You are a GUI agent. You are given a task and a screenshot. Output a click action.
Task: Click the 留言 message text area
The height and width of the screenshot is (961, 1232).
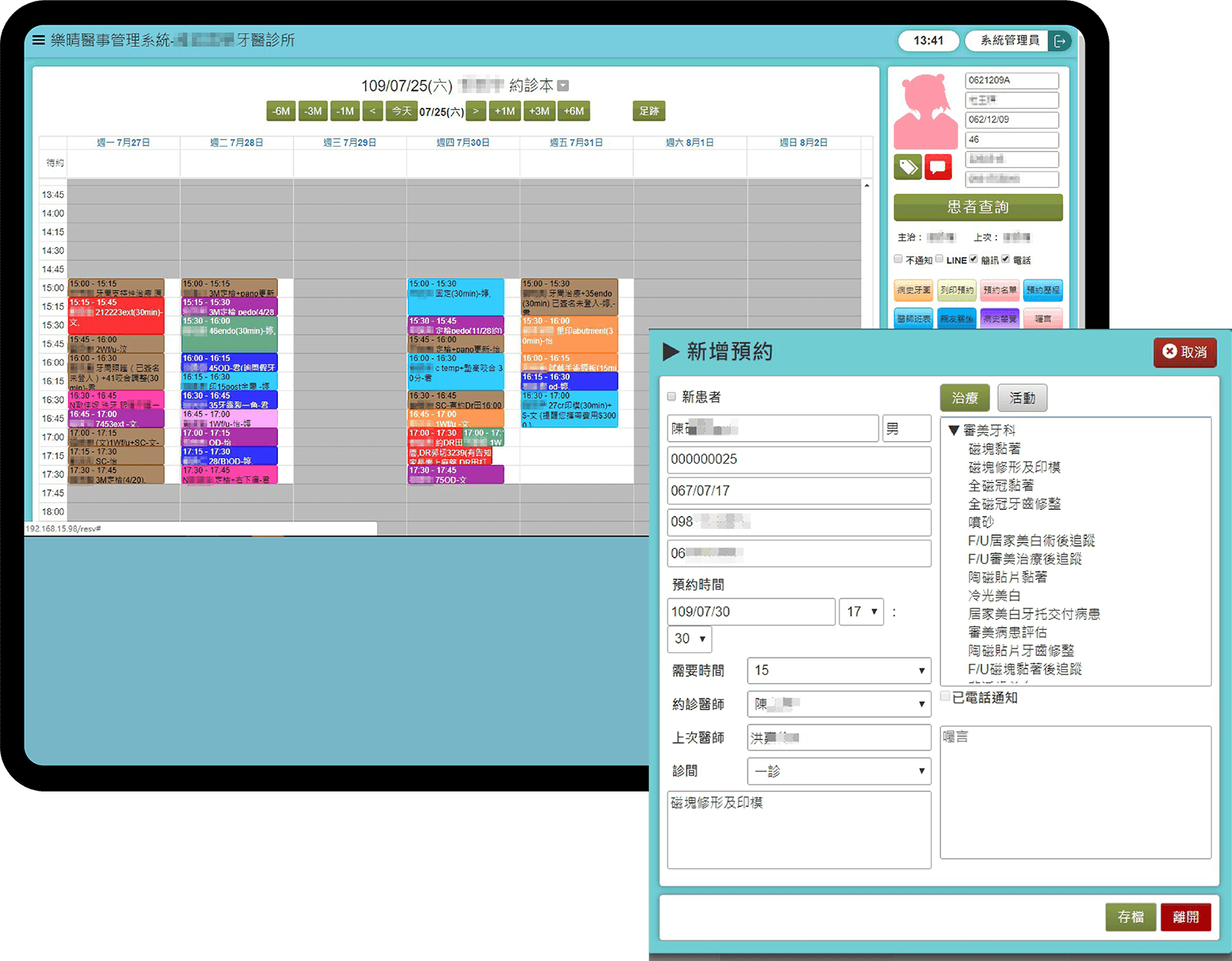(1075, 792)
